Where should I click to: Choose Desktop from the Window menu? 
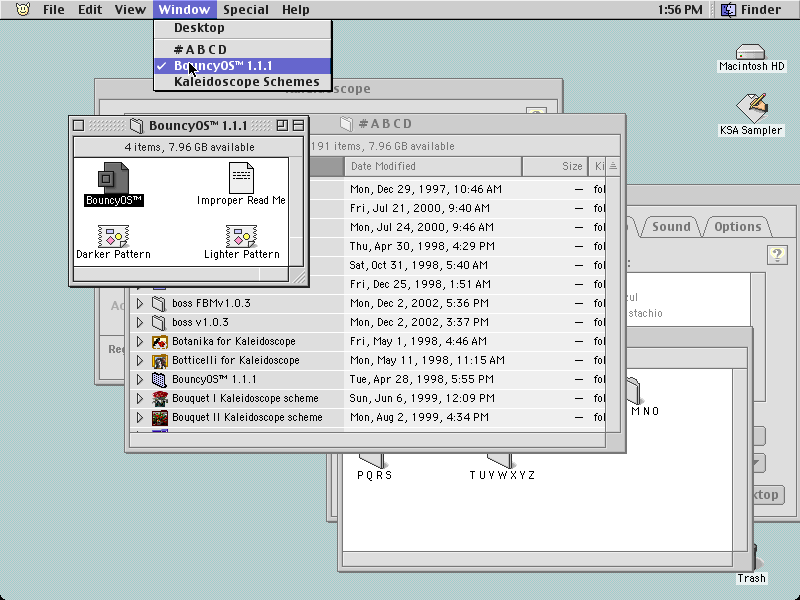(243, 28)
